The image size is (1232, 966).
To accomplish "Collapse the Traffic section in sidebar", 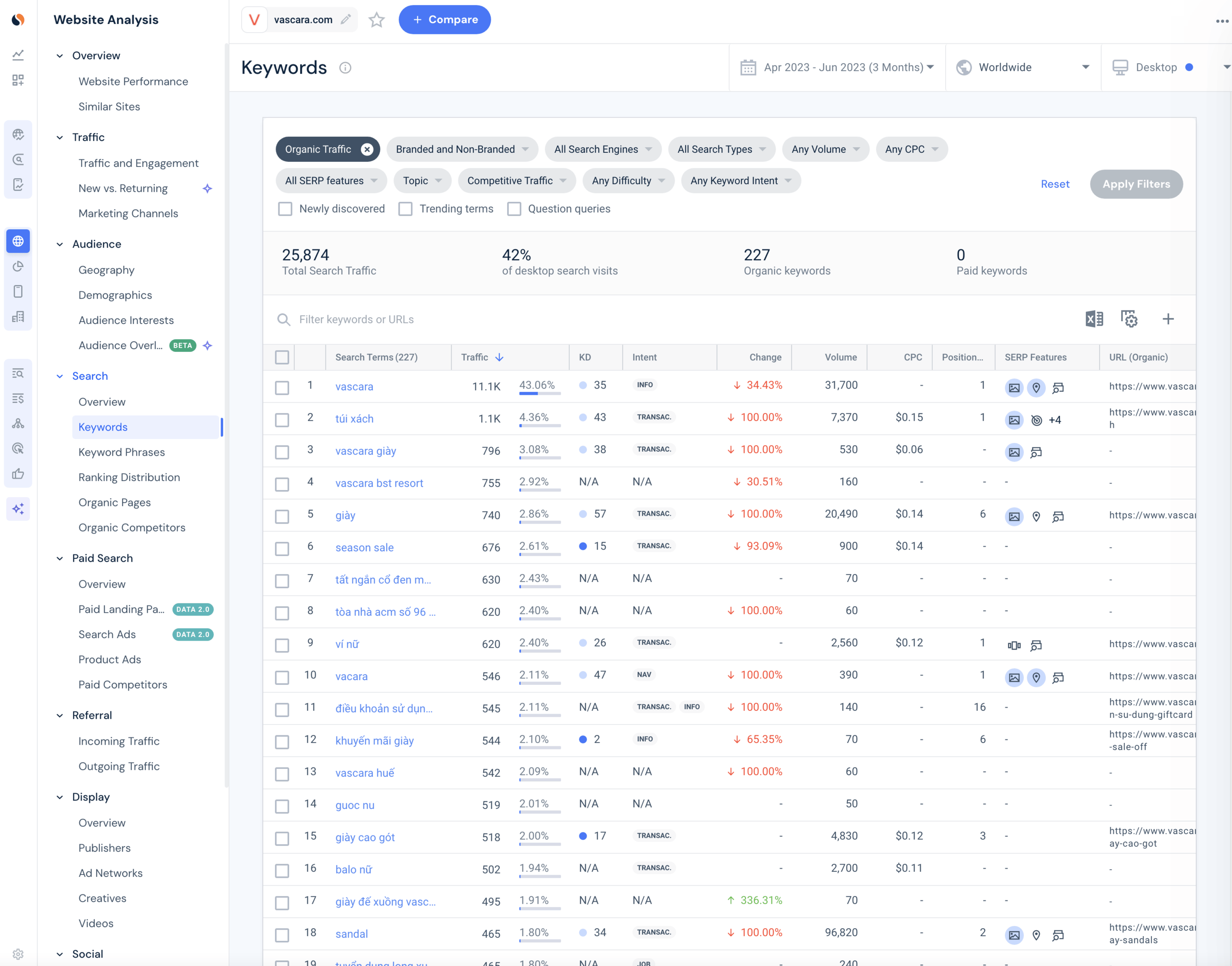I will (x=60, y=137).
